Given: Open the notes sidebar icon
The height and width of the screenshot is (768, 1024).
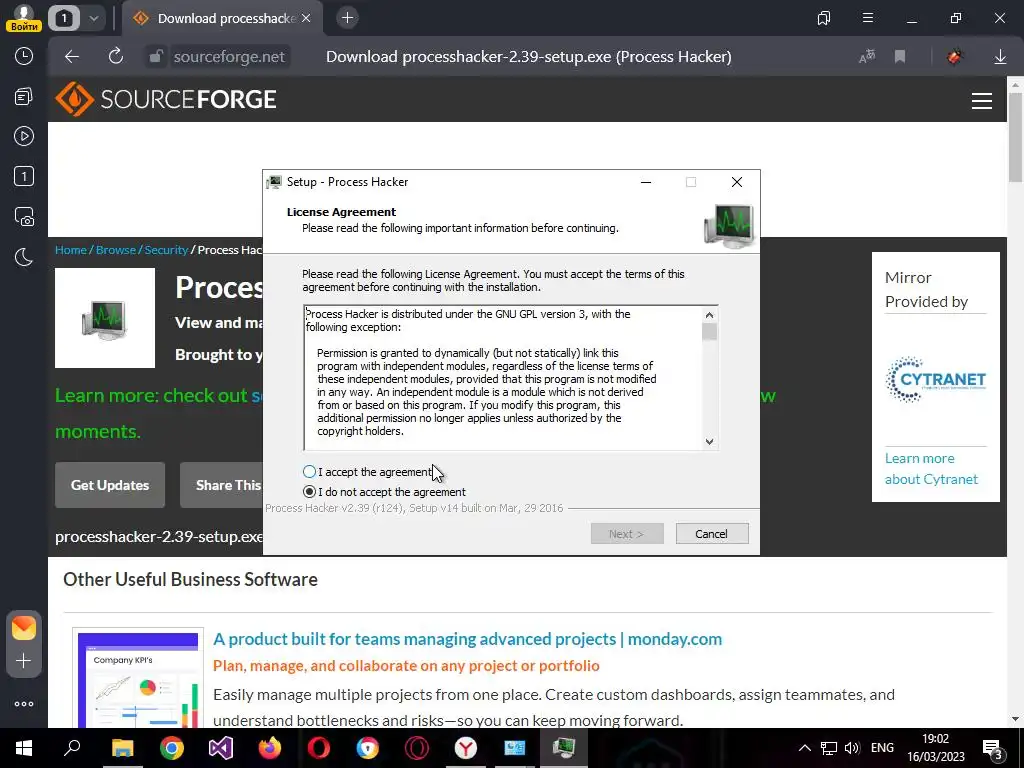Looking at the screenshot, I should pyautogui.click(x=24, y=97).
